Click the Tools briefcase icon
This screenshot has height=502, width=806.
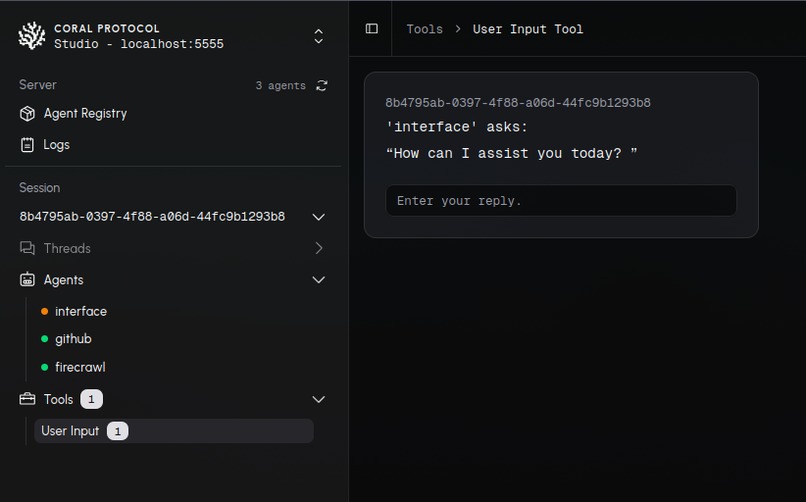coord(27,399)
